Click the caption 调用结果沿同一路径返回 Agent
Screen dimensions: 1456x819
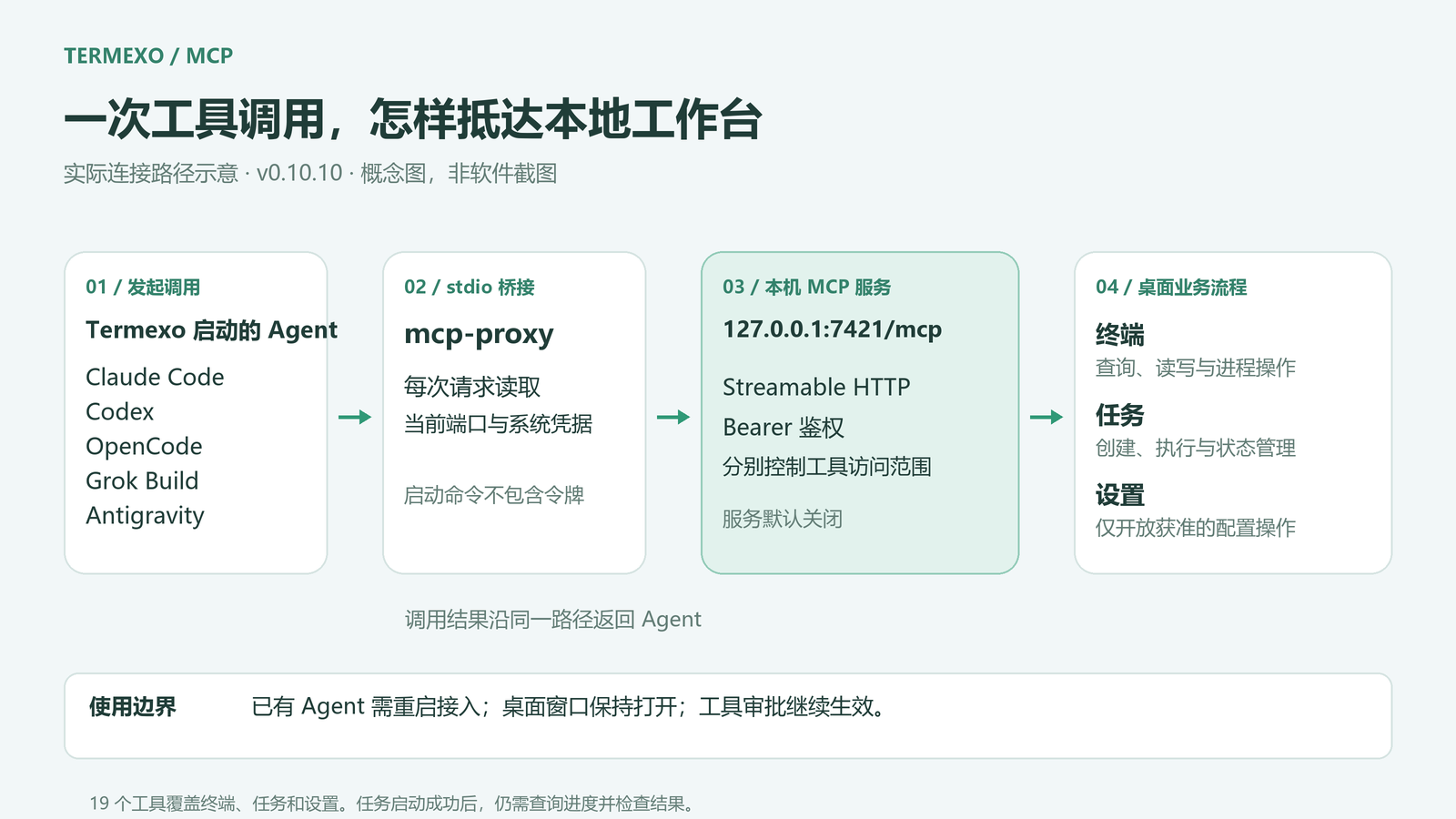pyautogui.click(x=553, y=620)
